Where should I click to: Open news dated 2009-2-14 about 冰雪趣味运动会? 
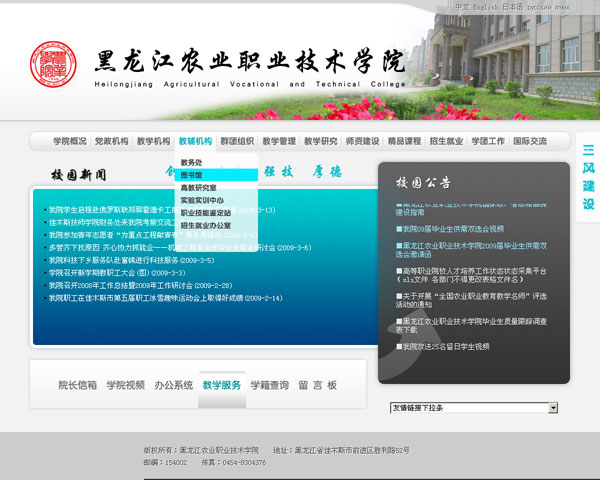[x=165, y=298]
